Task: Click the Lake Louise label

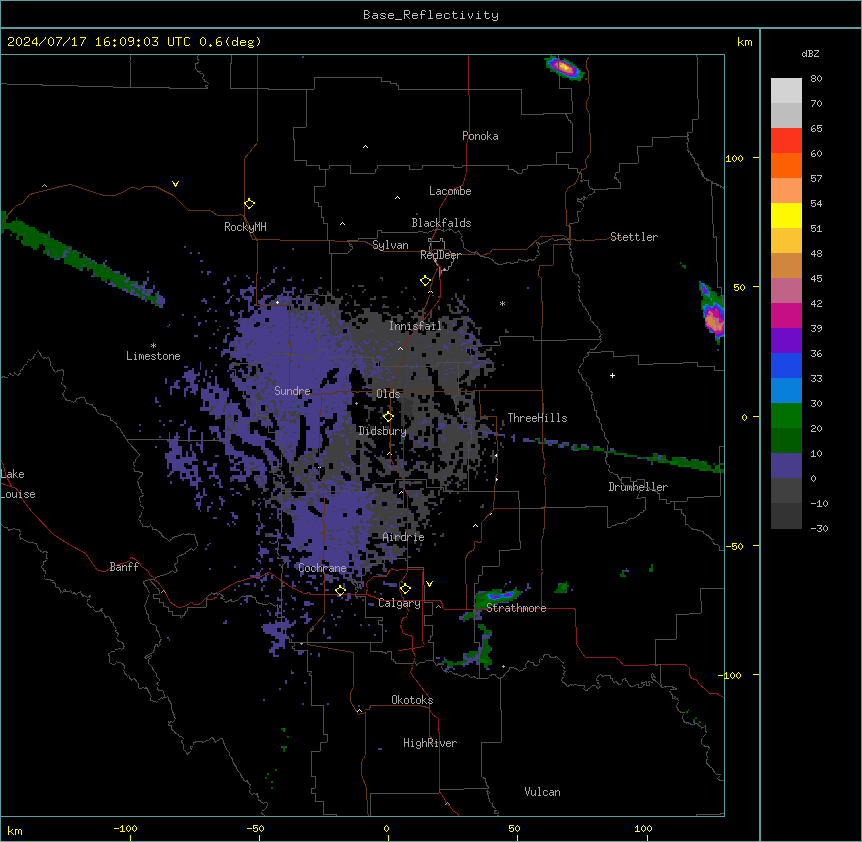Action: pos(18,484)
